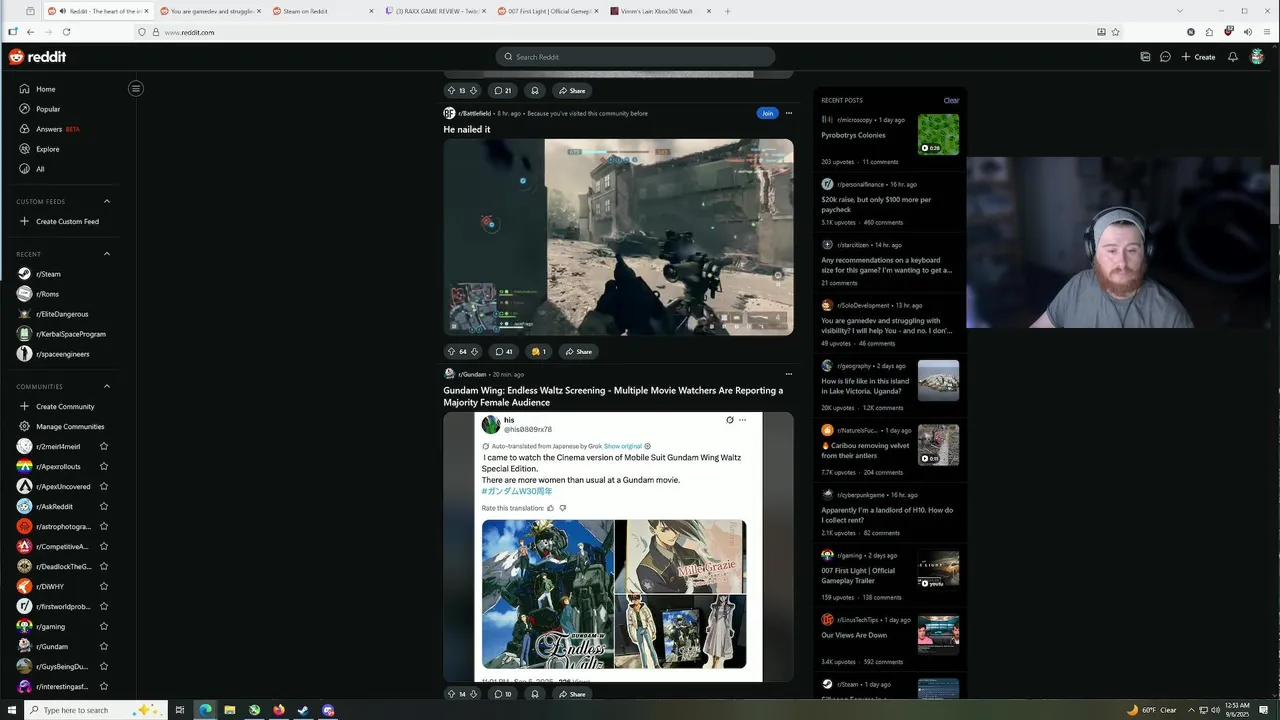Clear the recent posts list
Image resolution: width=1280 pixels, height=720 pixels.
[x=951, y=100]
